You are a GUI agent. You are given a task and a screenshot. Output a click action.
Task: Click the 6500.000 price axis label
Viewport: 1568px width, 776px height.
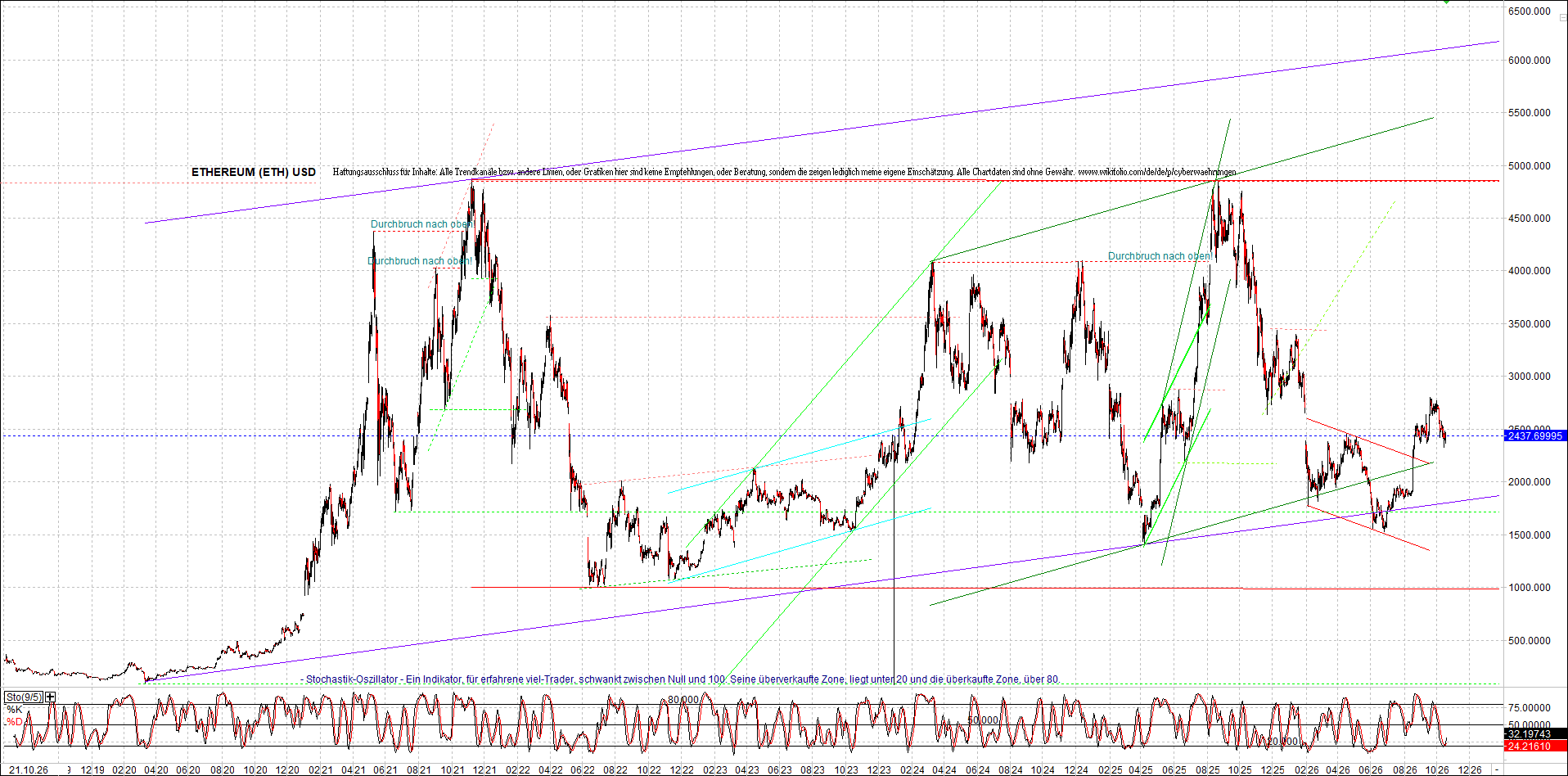point(1530,11)
